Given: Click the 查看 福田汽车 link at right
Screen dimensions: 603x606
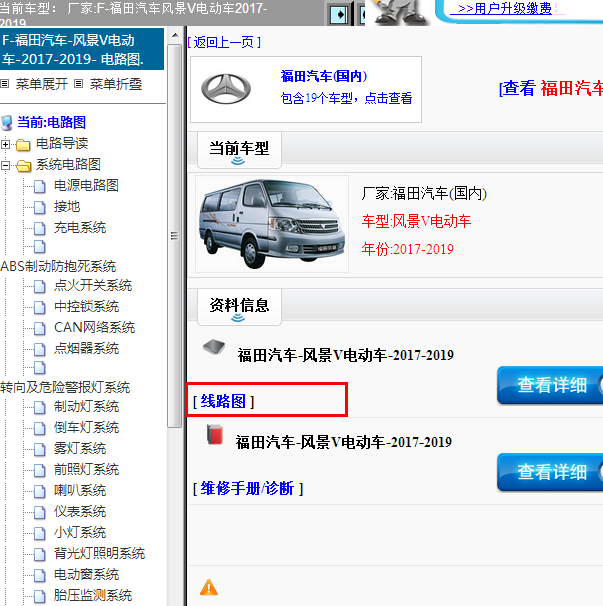Looking at the screenshot, I should [x=551, y=88].
